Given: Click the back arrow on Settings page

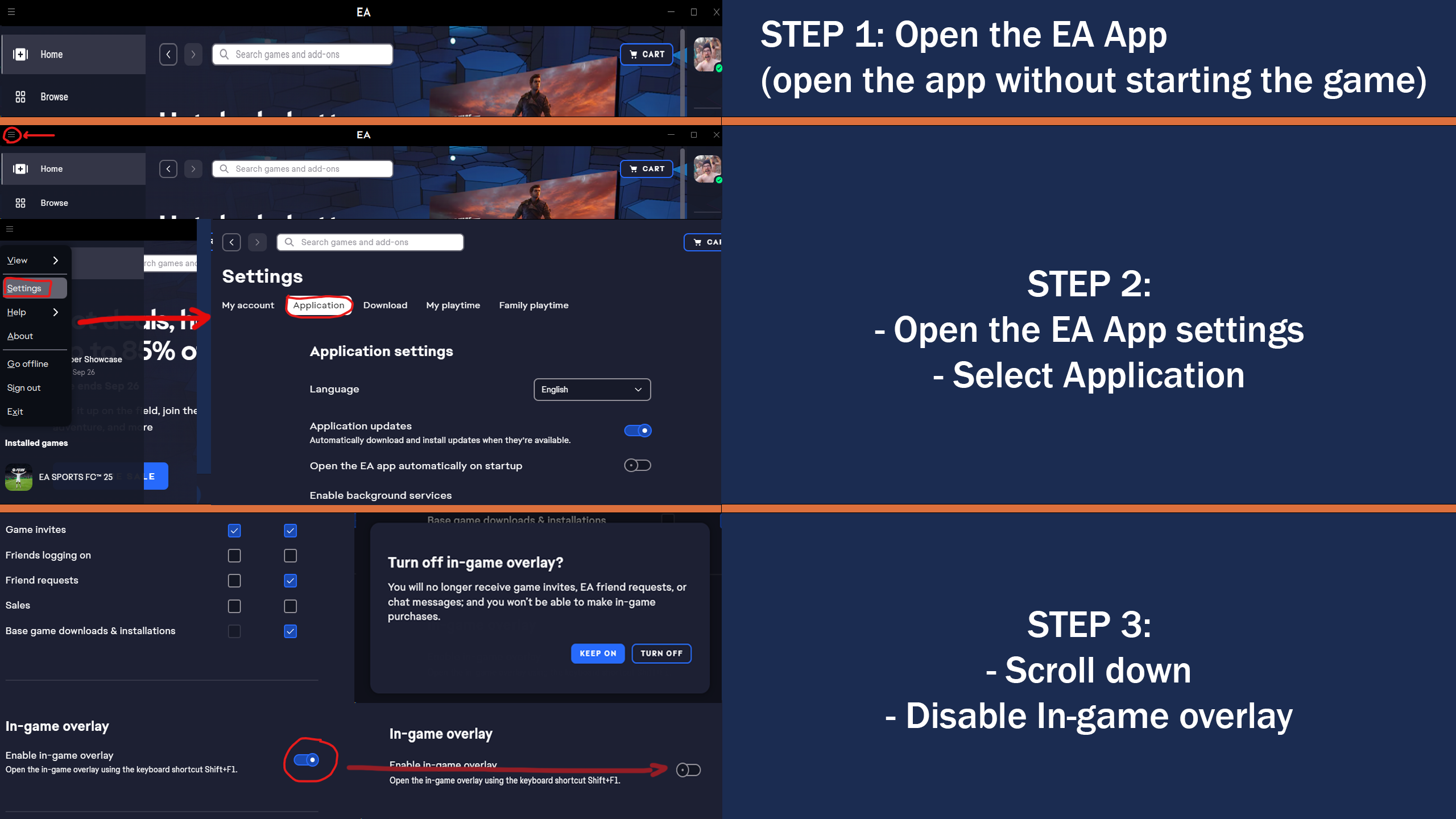Looking at the screenshot, I should [231, 242].
